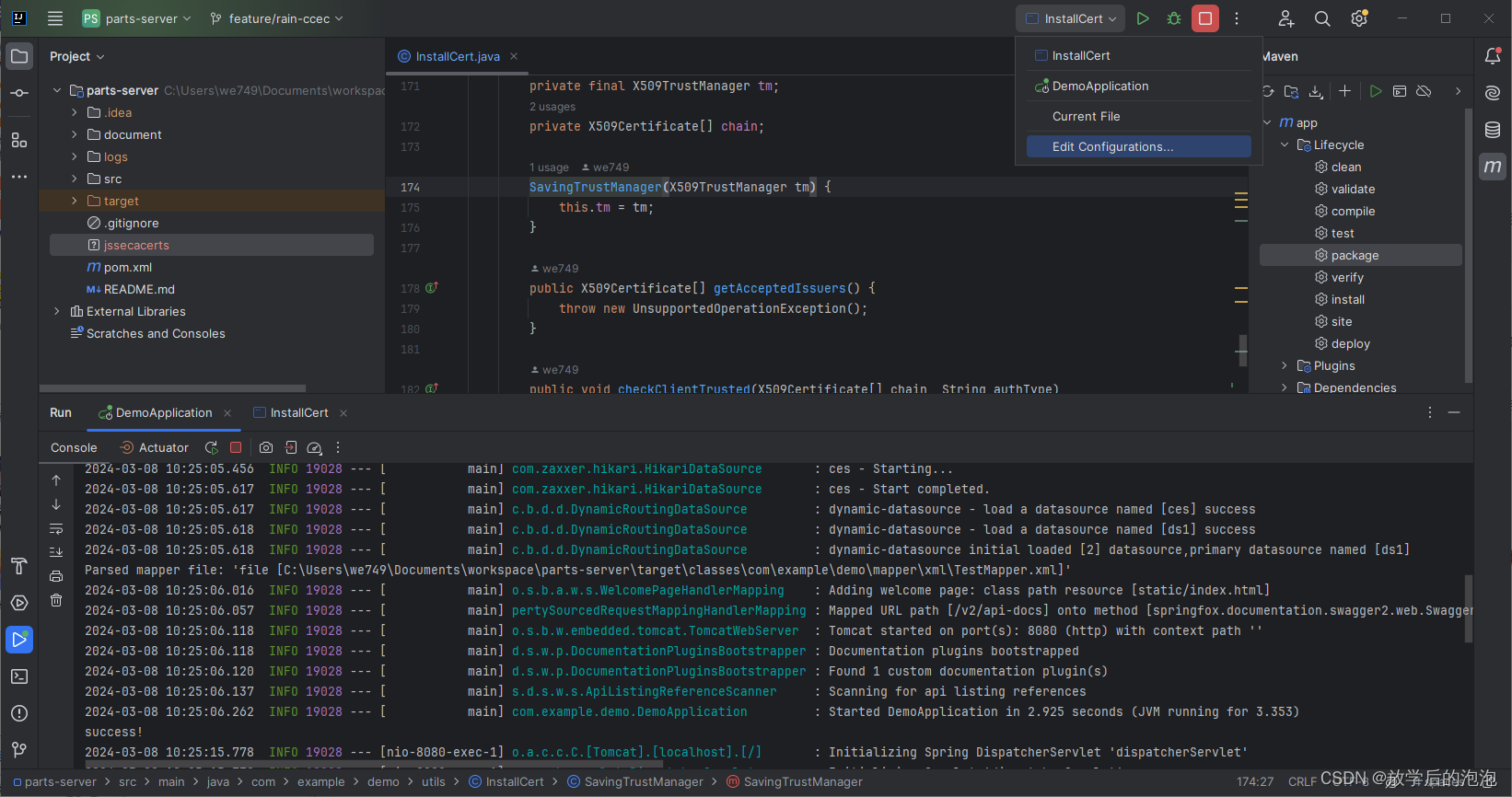Download Maven sources and documentation

[1316, 91]
